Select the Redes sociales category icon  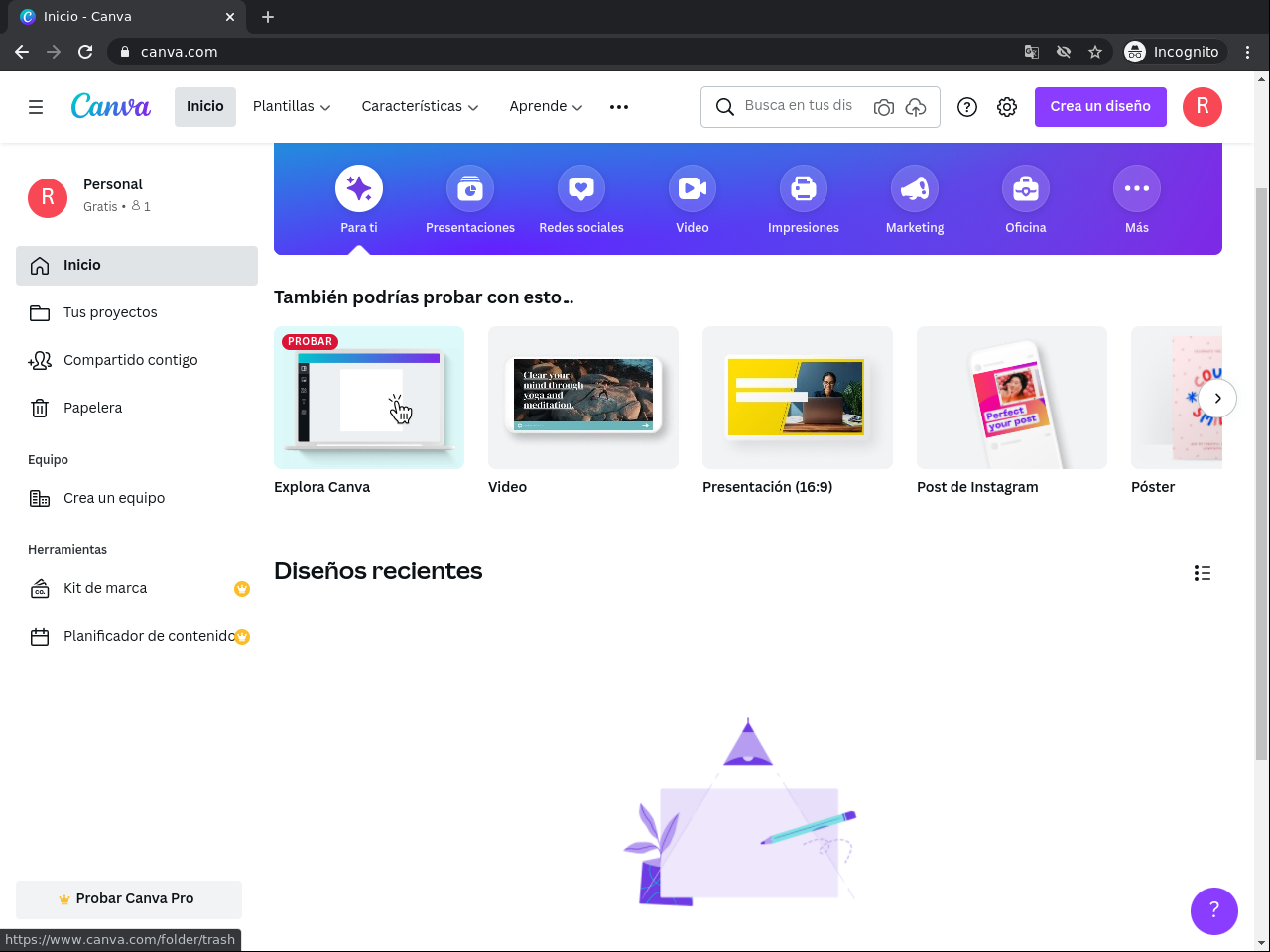pos(581,188)
